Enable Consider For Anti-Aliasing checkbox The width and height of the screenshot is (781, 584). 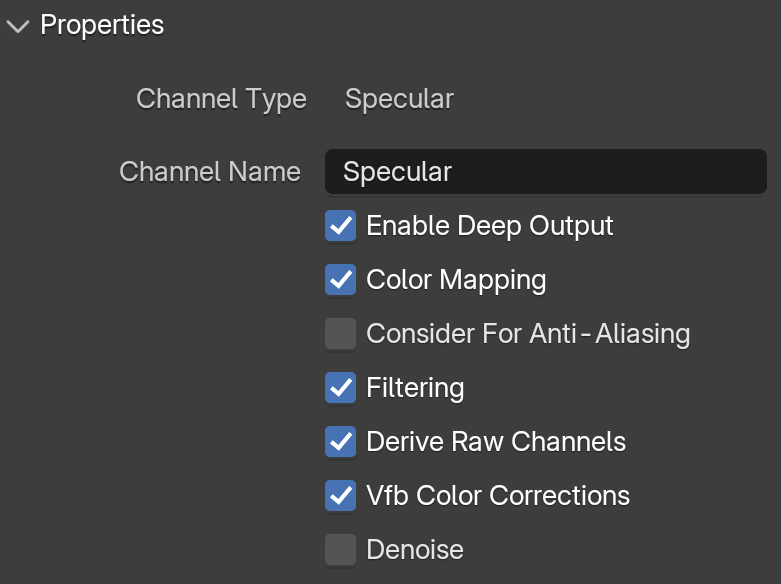[x=341, y=333]
